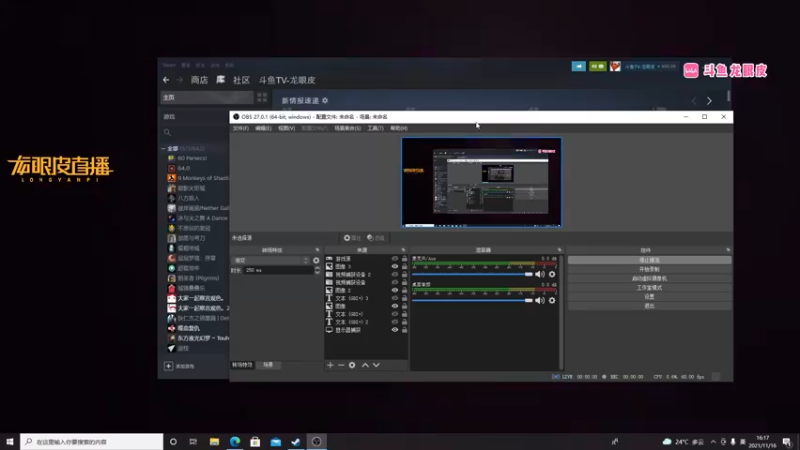Click Steam's library search magnifier icon
800x450 pixels.
(167, 133)
